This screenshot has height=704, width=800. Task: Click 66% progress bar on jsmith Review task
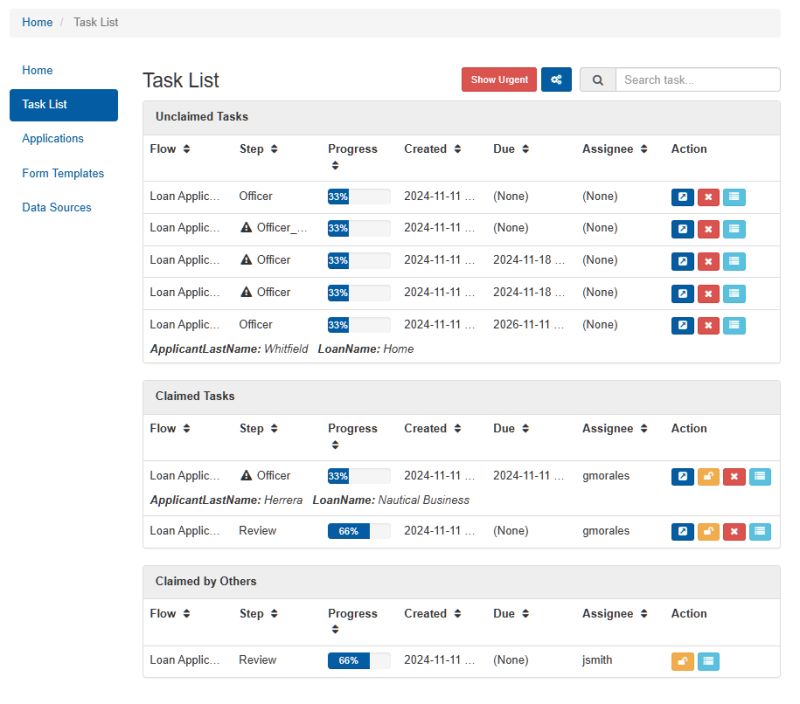pos(359,661)
